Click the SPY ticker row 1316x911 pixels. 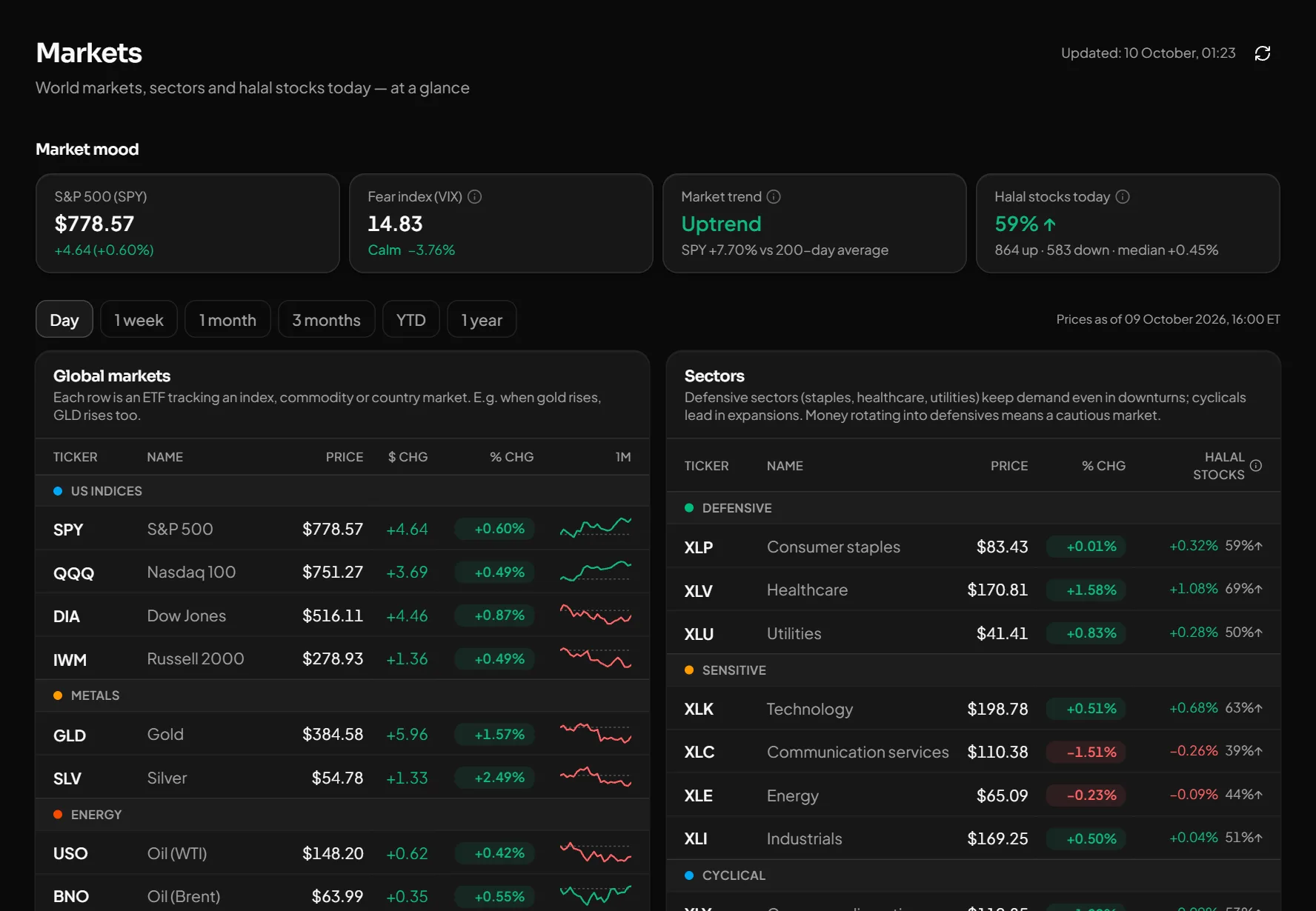[x=342, y=529]
